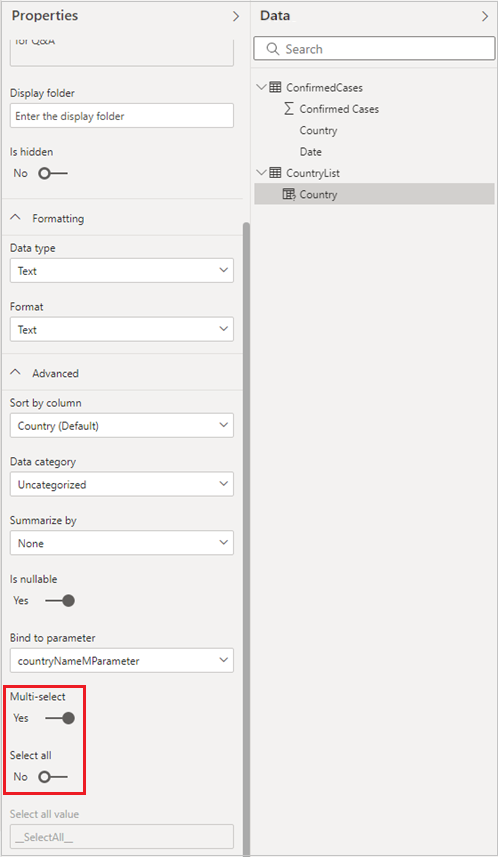Click the ConfirmedCases table name
The height and width of the screenshot is (857, 498).
point(324,87)
